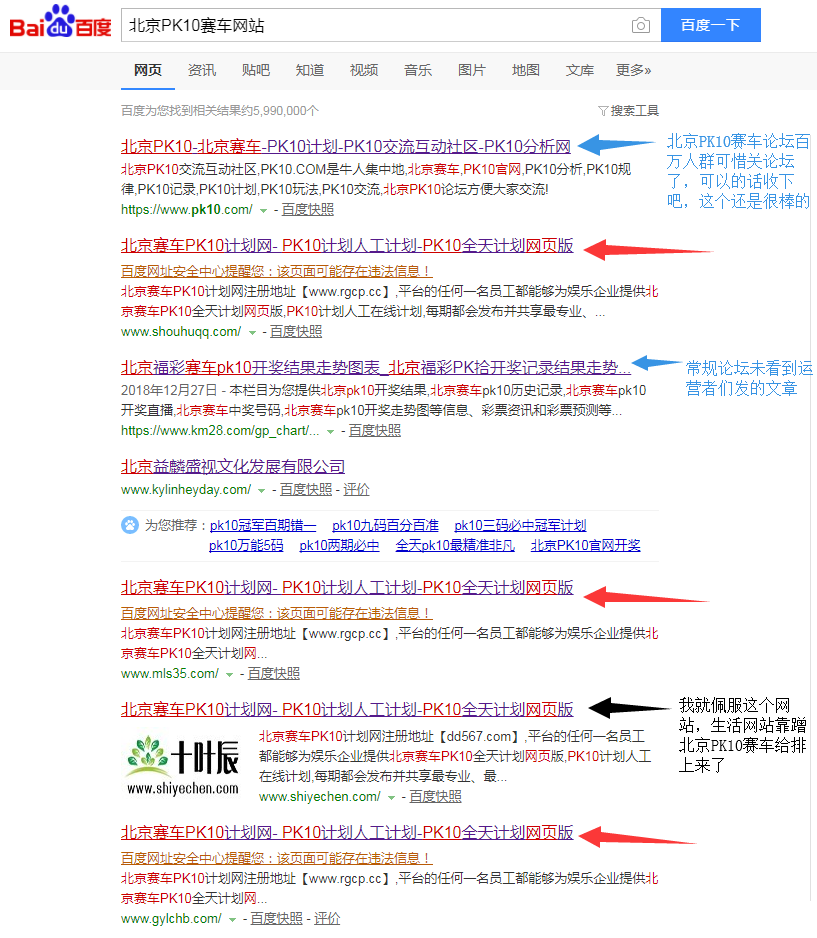
Task: Click the www.gylchb.com/ URL
Action: (x=171, y=919)
